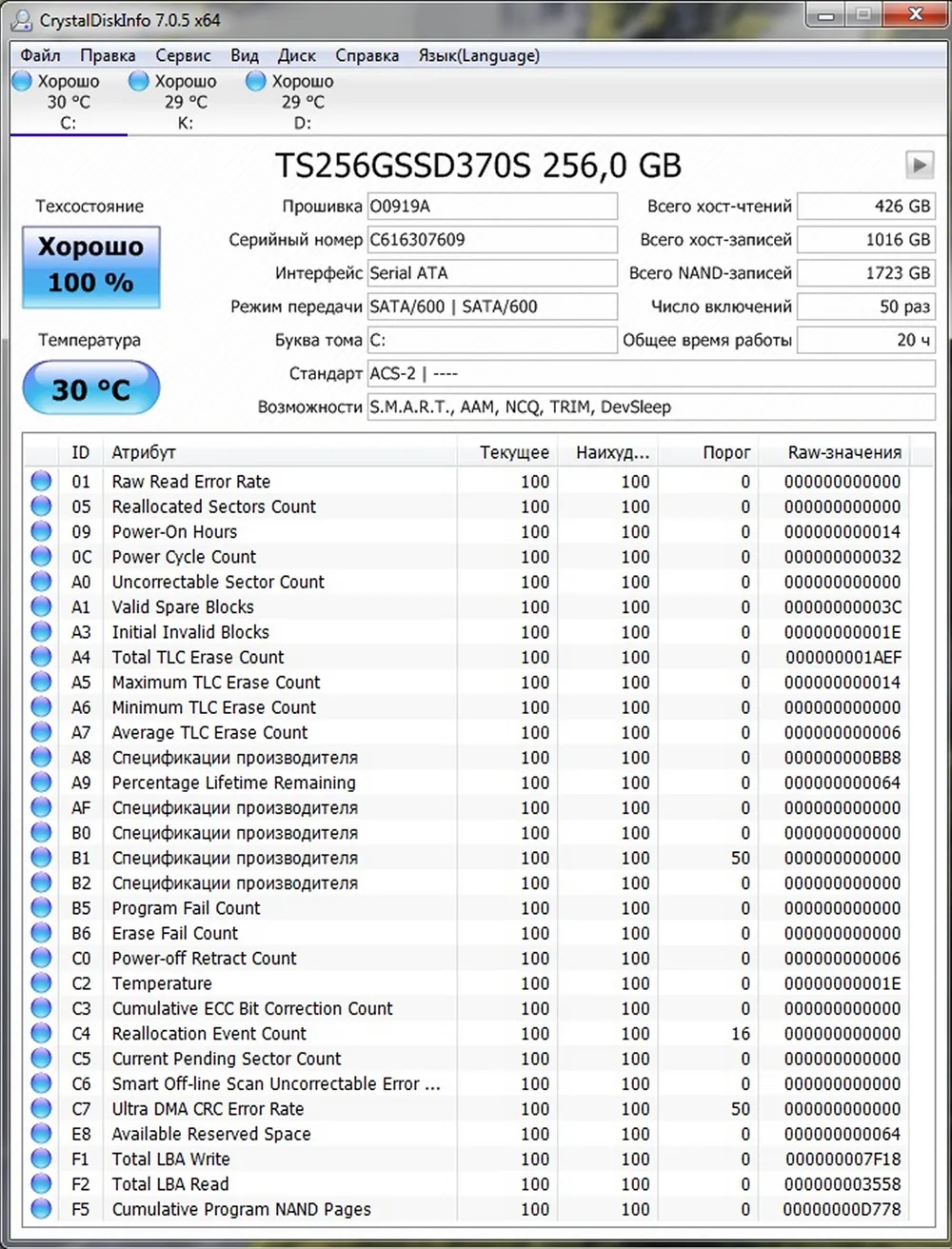Click raw value 000000001AEF
952x1249 pixels.
click(x=843, y=657)
